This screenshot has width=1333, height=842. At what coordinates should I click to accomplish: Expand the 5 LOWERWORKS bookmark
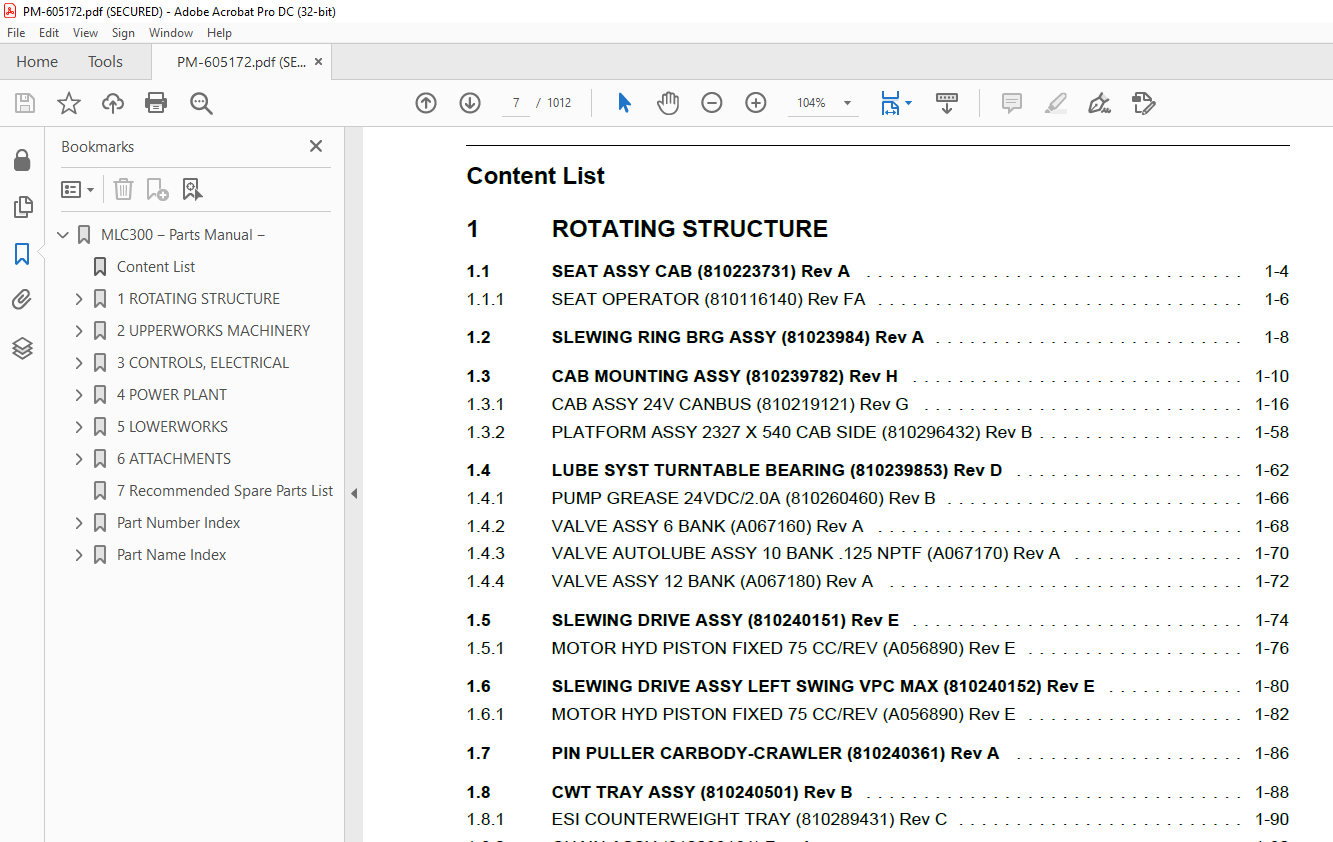click(x=79, y=427)
